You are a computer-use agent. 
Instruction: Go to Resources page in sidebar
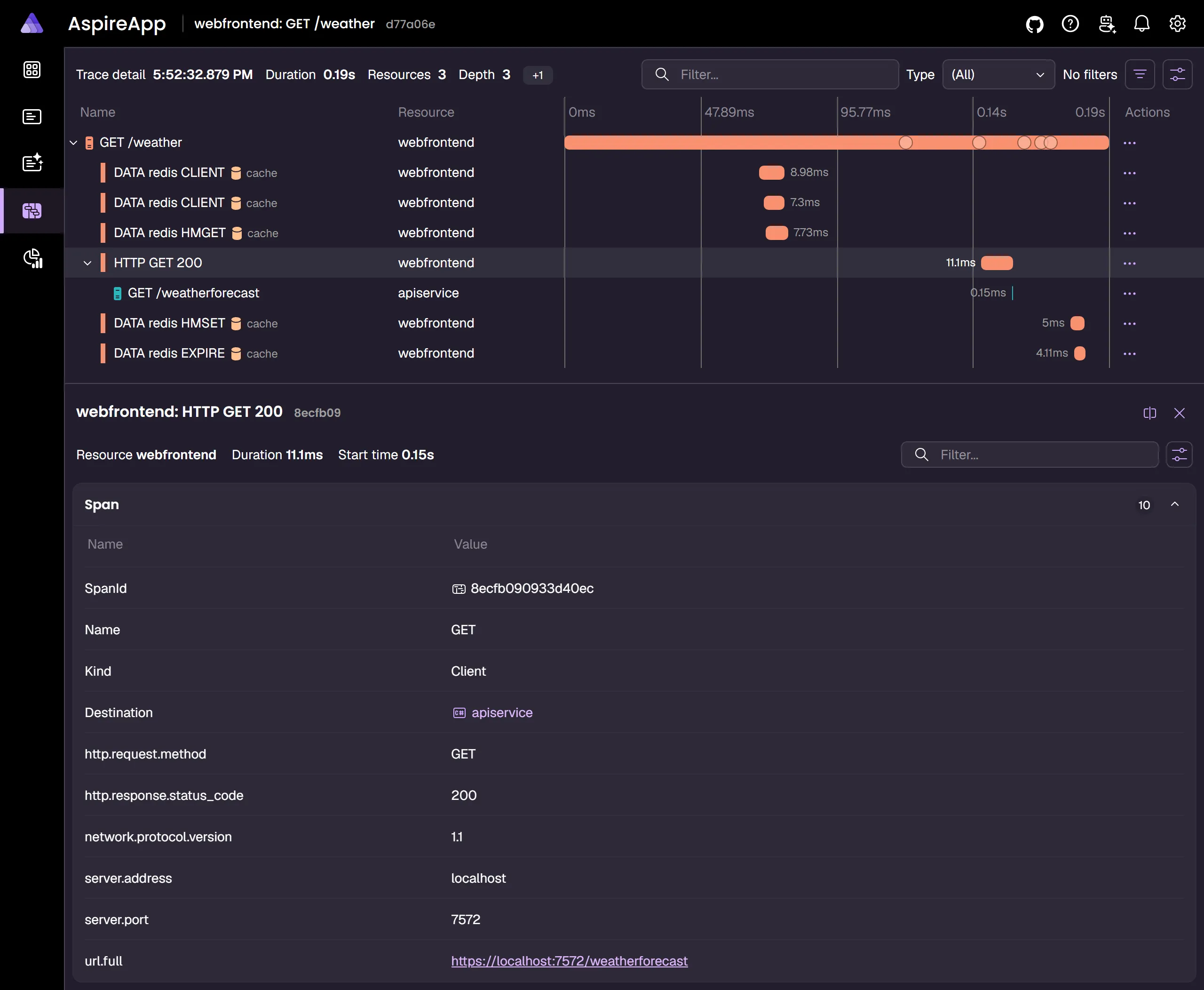32,70
